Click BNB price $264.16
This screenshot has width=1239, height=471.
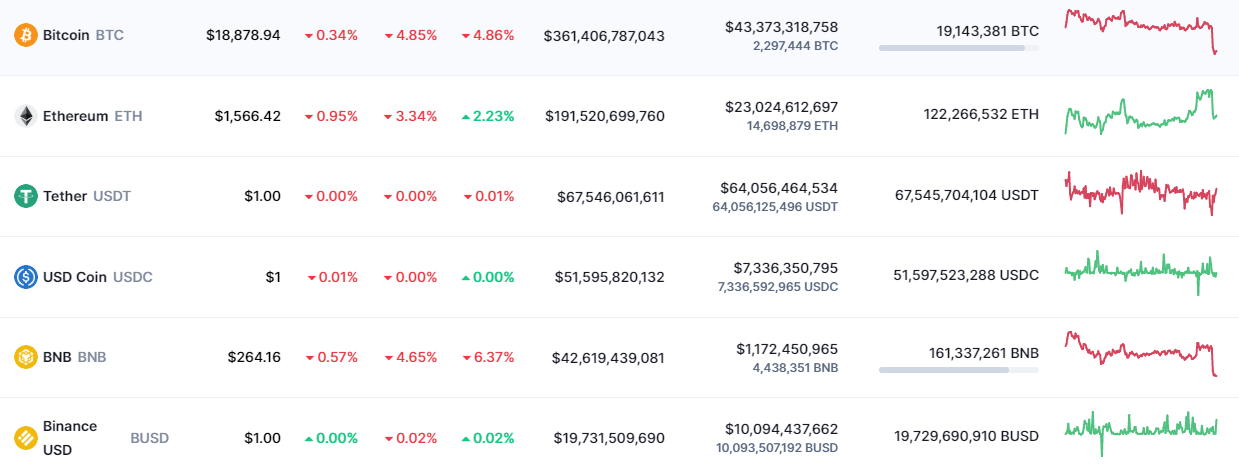254,357
